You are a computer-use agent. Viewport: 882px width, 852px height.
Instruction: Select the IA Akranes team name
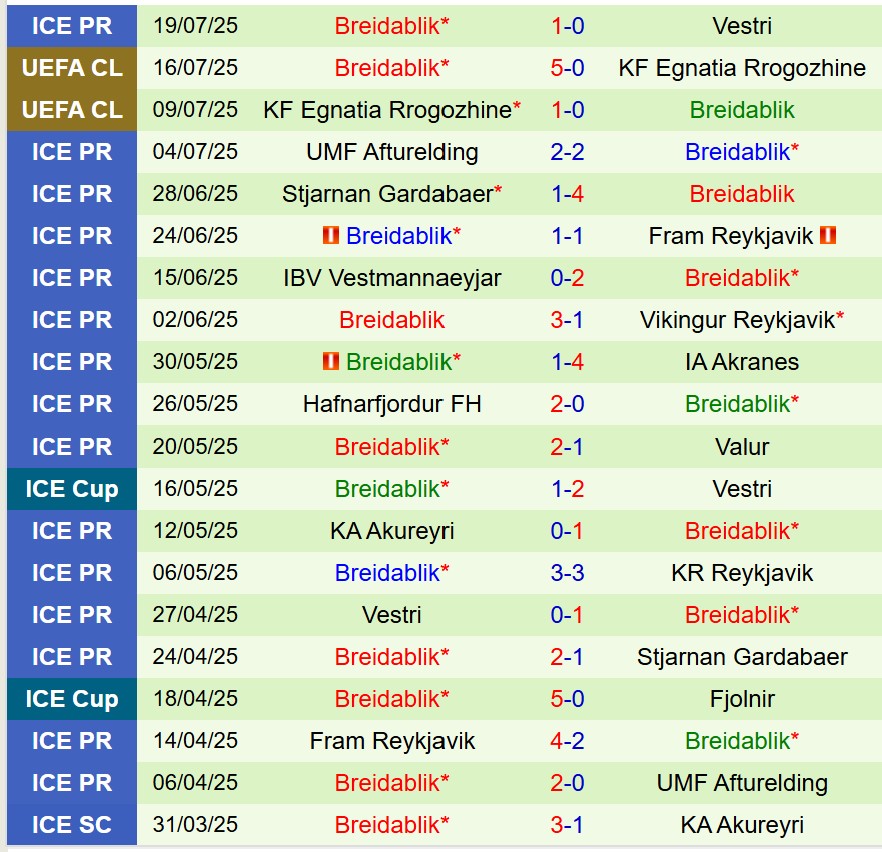click(742, 362)
